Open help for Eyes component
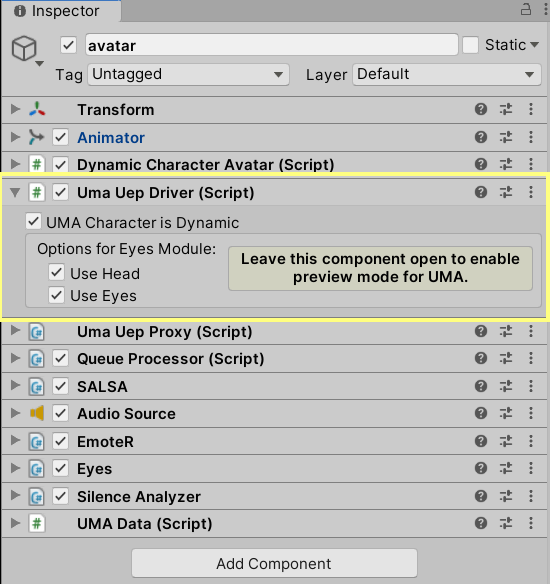Viewport: 550px width, 584px height. tap(481, 468)
